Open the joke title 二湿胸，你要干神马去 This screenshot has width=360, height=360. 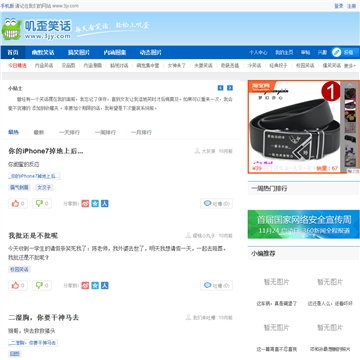(x=44, y=317)
